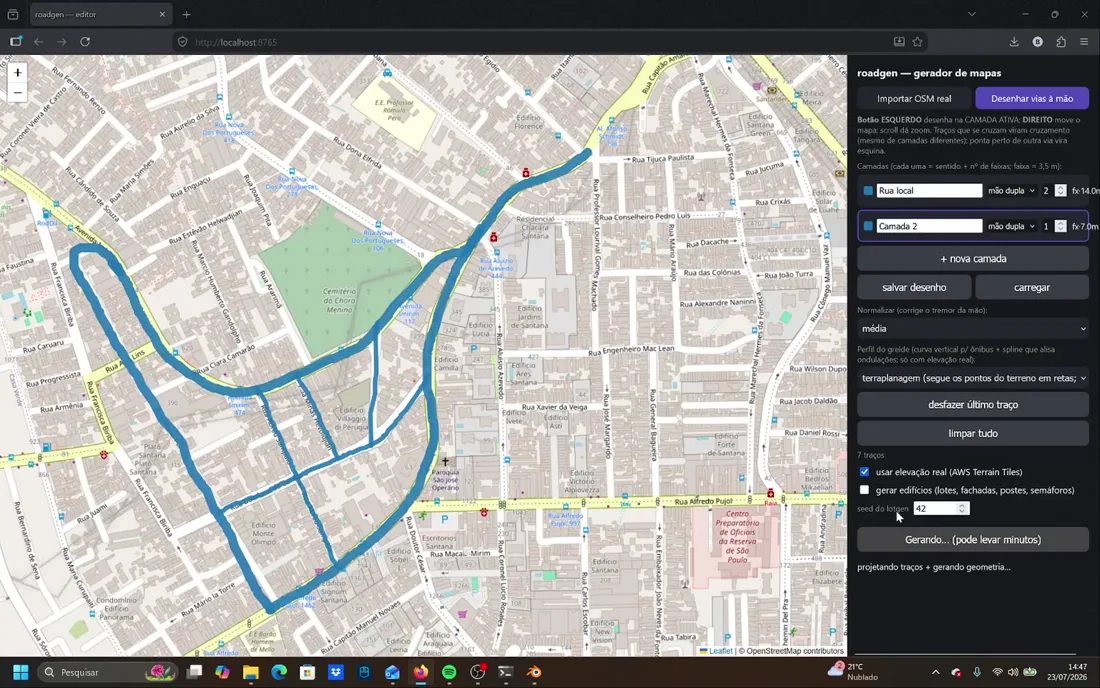The width and height of the screenshot is (1100, 688).
Task: Open the browser downloads panel
Action: coord(1014,42)
